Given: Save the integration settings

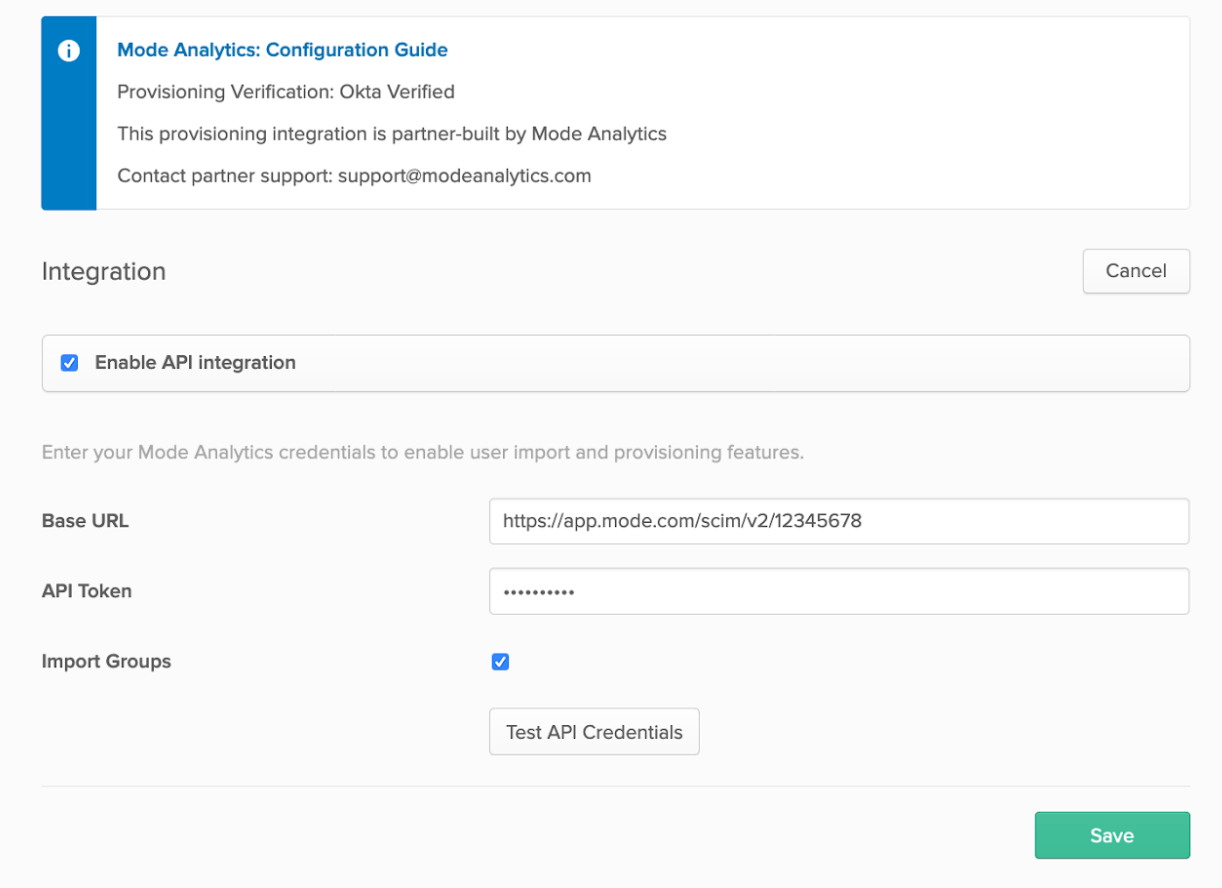Looking at the screenshot, I should click(x=1112, y=836).
